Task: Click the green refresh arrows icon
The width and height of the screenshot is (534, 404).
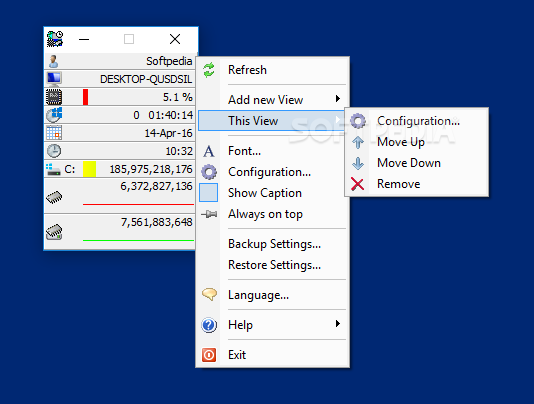Action: pyautogui.click(x=209, y=70)
